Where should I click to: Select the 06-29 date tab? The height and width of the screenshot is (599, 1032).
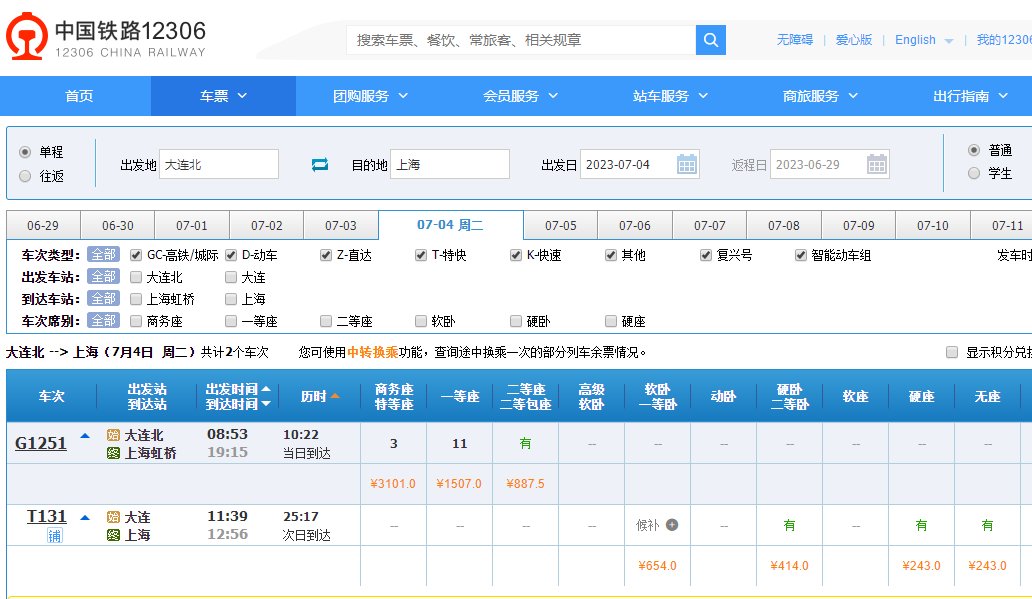click(43, 225)
